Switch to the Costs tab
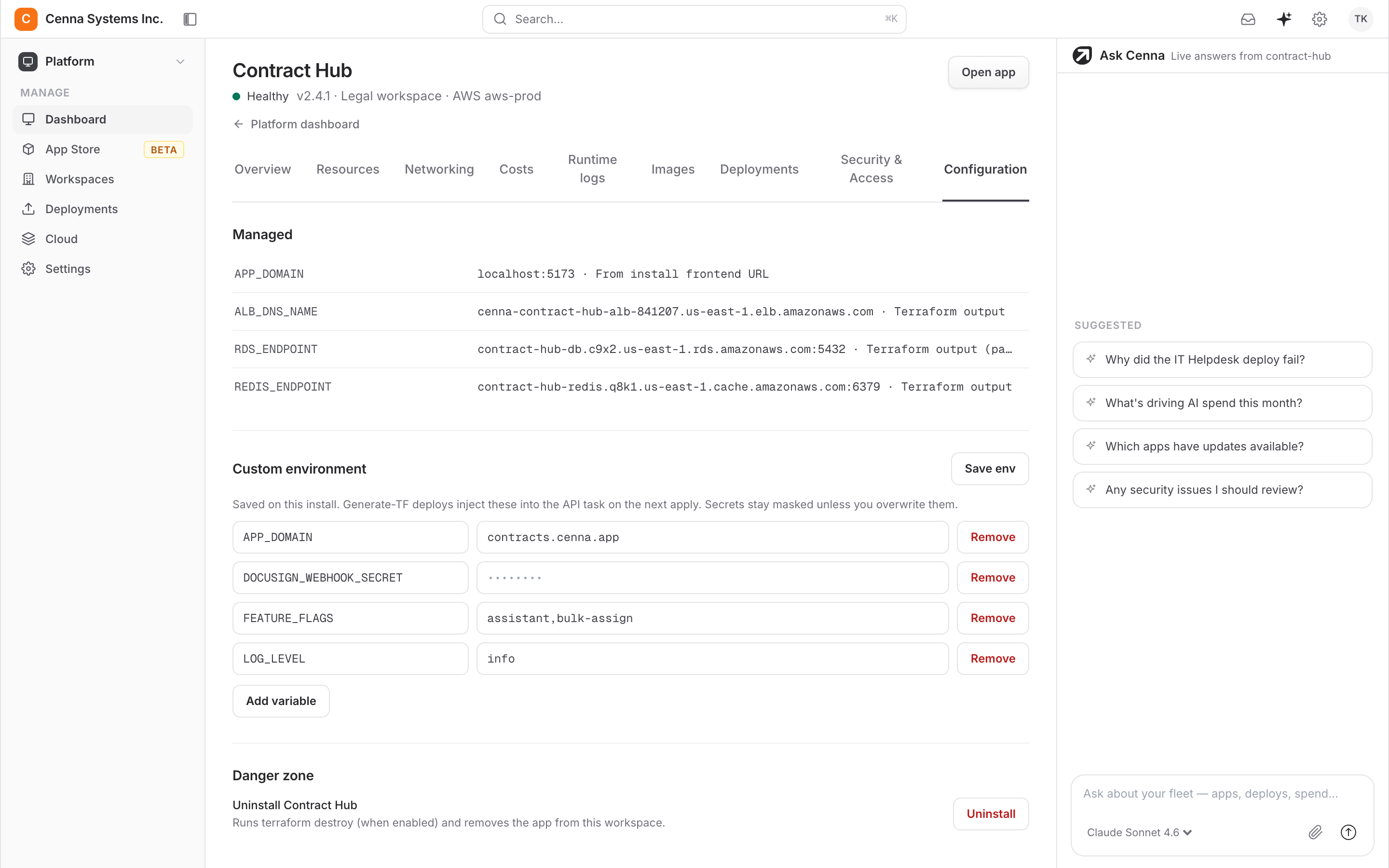Screen dimensions: 1389x868 coord(516,169)
